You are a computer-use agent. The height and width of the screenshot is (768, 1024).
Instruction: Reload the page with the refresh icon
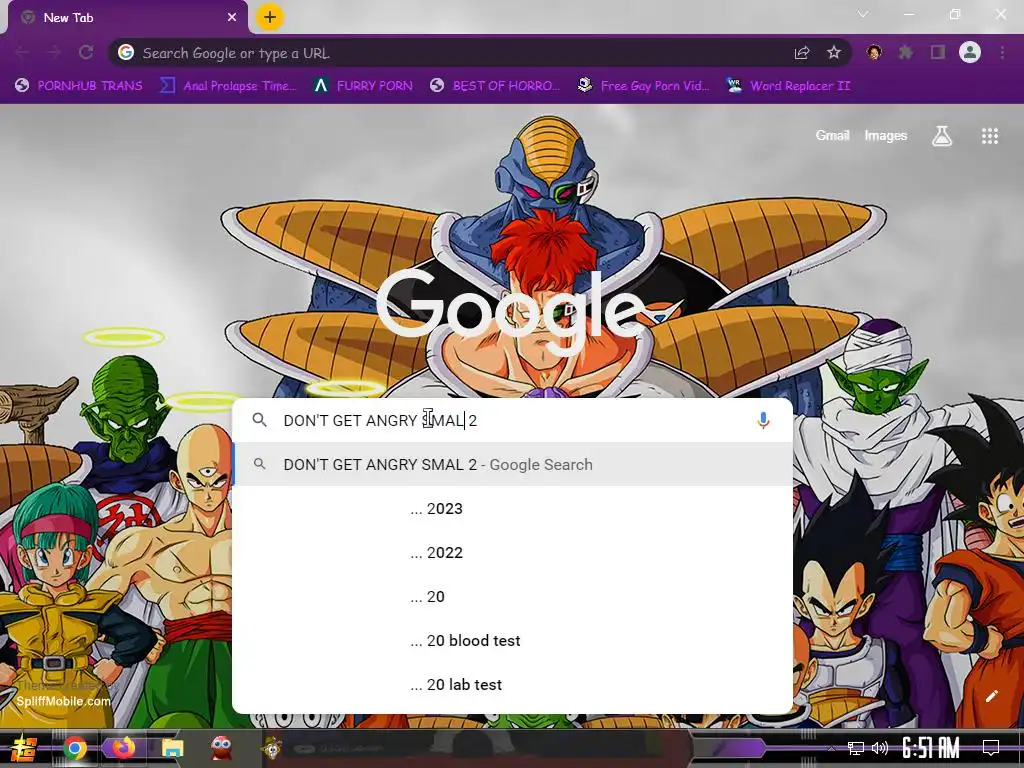(x=86, y=52)
